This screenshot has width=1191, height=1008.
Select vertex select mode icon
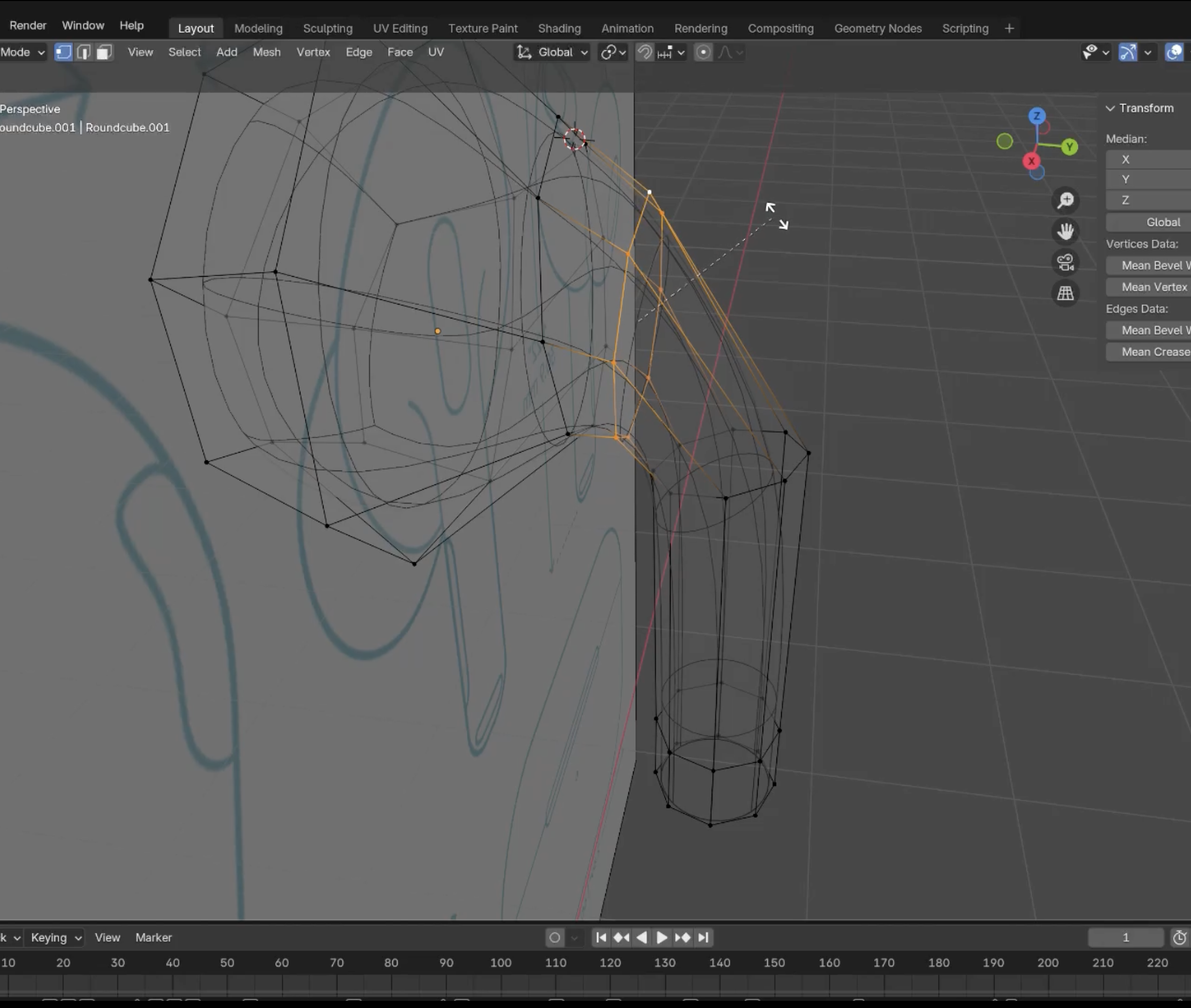click(63, 52)
